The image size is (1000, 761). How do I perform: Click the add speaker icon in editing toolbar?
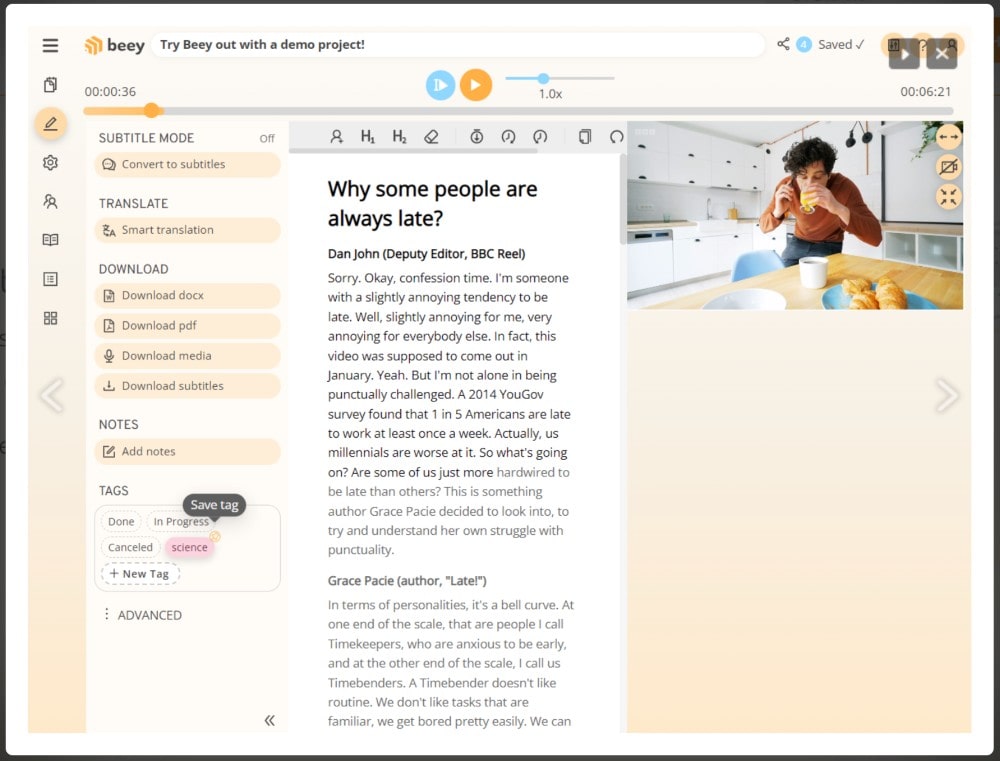(337, 136)
